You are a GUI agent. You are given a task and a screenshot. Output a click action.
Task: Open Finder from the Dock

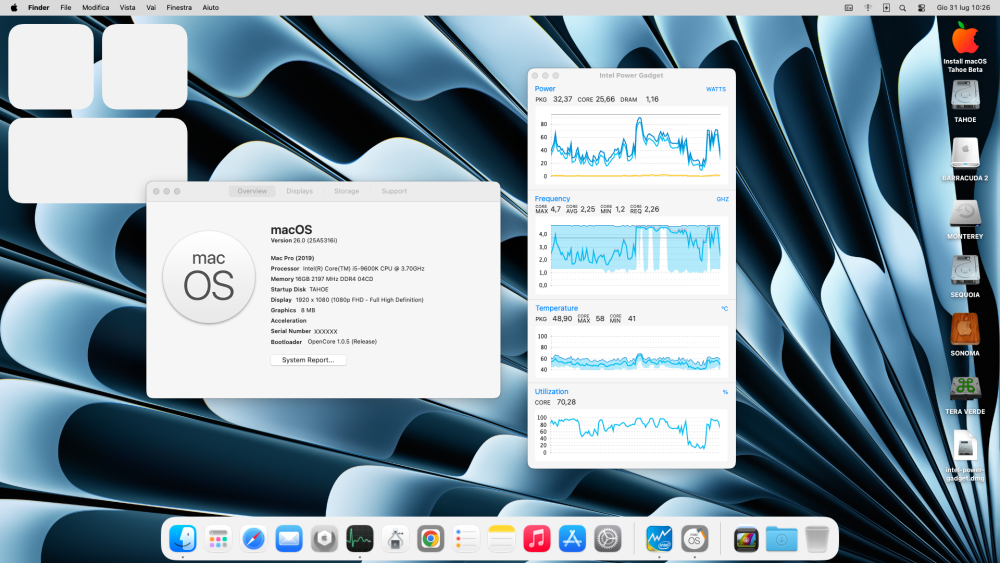pos(183,539)
